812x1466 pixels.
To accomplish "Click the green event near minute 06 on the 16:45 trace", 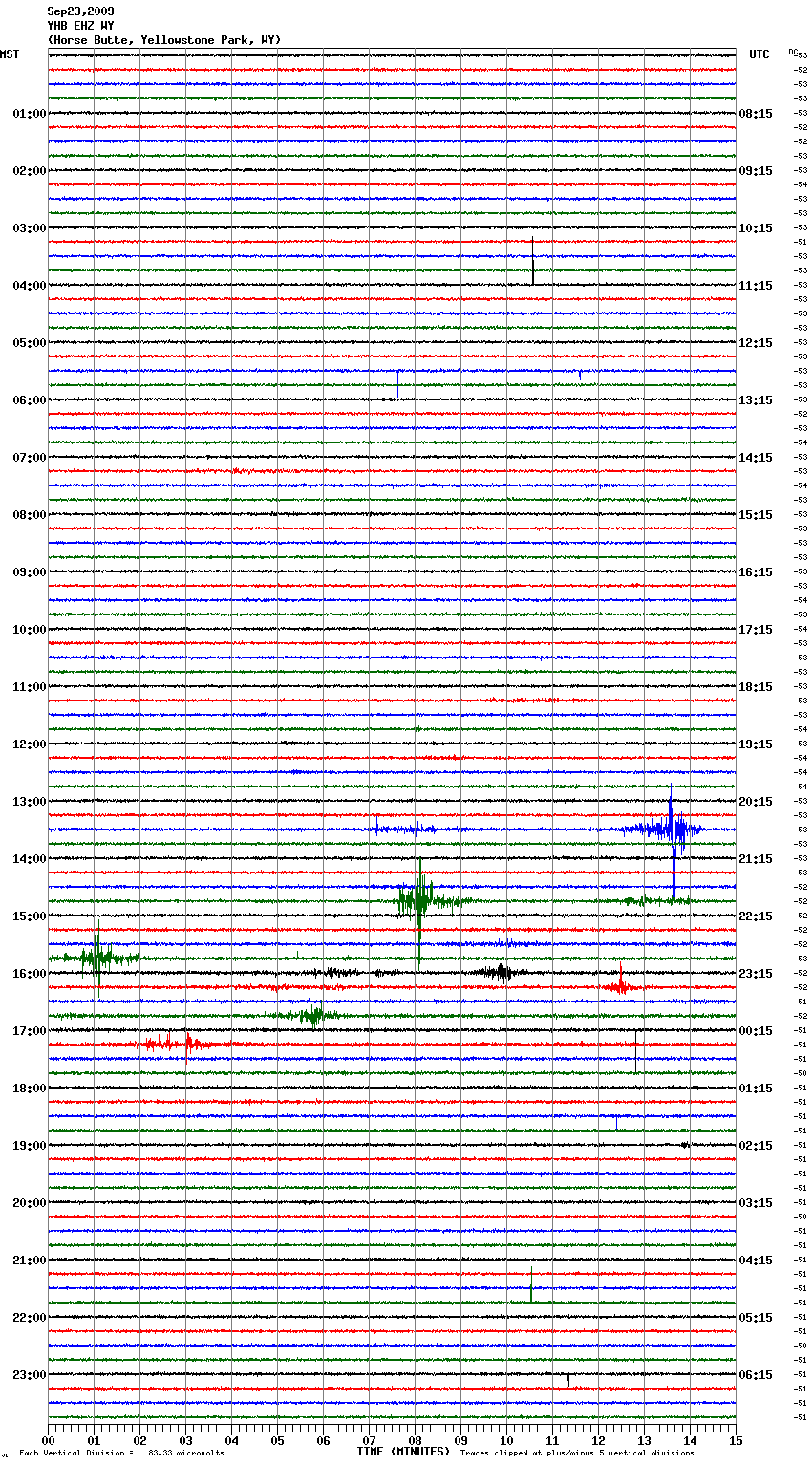I will (310, 1015).
